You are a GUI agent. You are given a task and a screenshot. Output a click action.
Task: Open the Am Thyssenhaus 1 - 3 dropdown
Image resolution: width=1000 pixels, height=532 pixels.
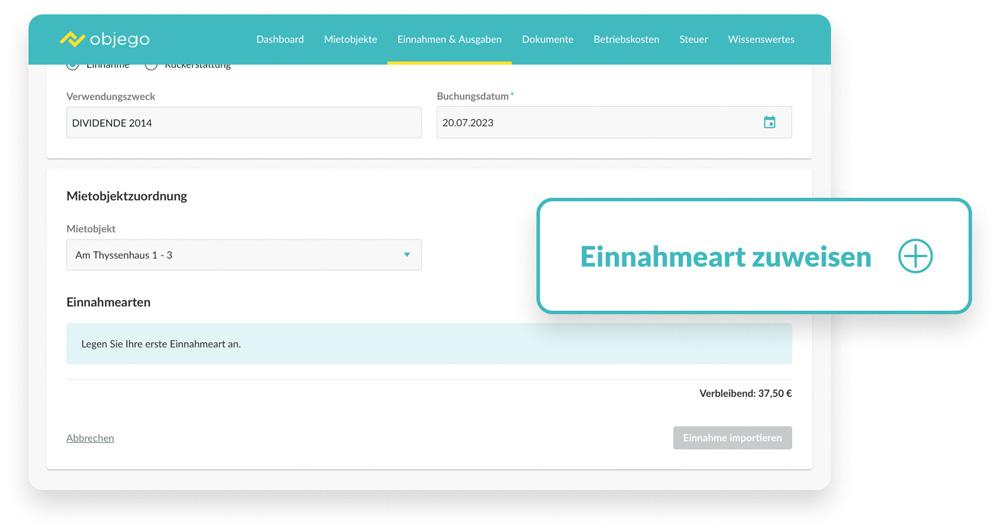(x=243, y=255)
